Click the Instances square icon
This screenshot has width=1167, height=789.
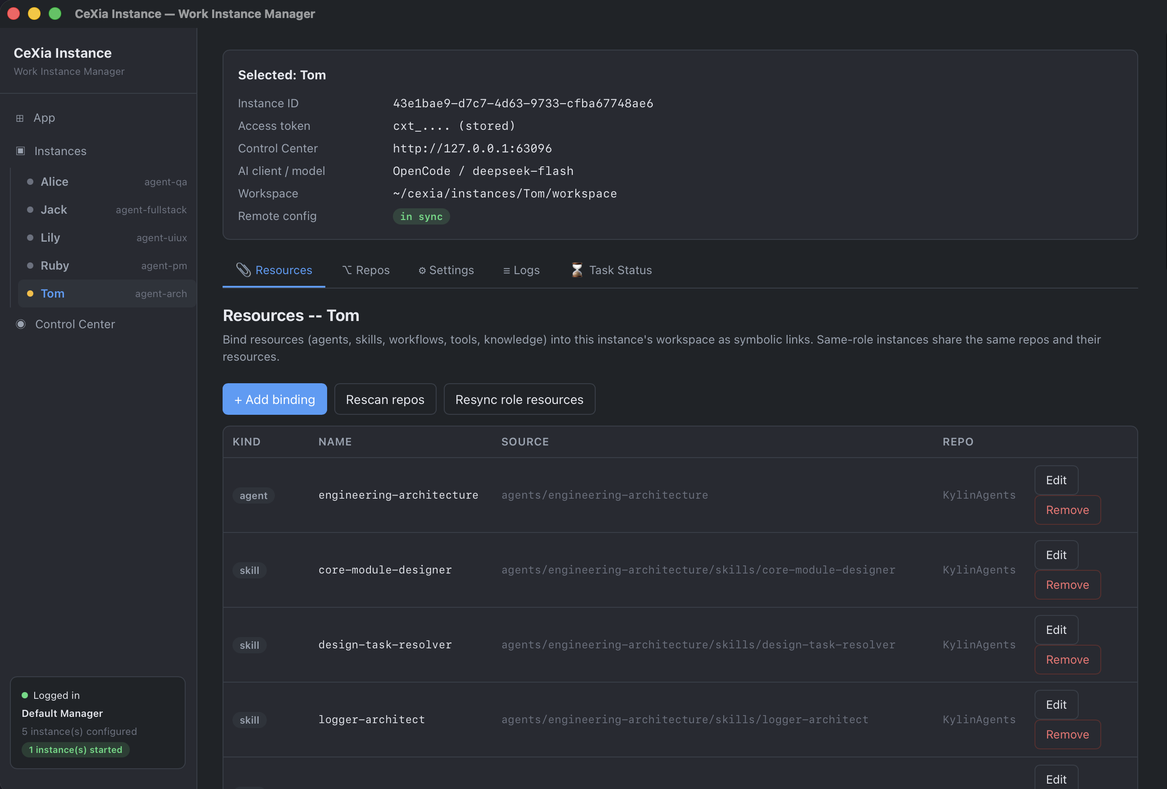[x=21, y=151]
